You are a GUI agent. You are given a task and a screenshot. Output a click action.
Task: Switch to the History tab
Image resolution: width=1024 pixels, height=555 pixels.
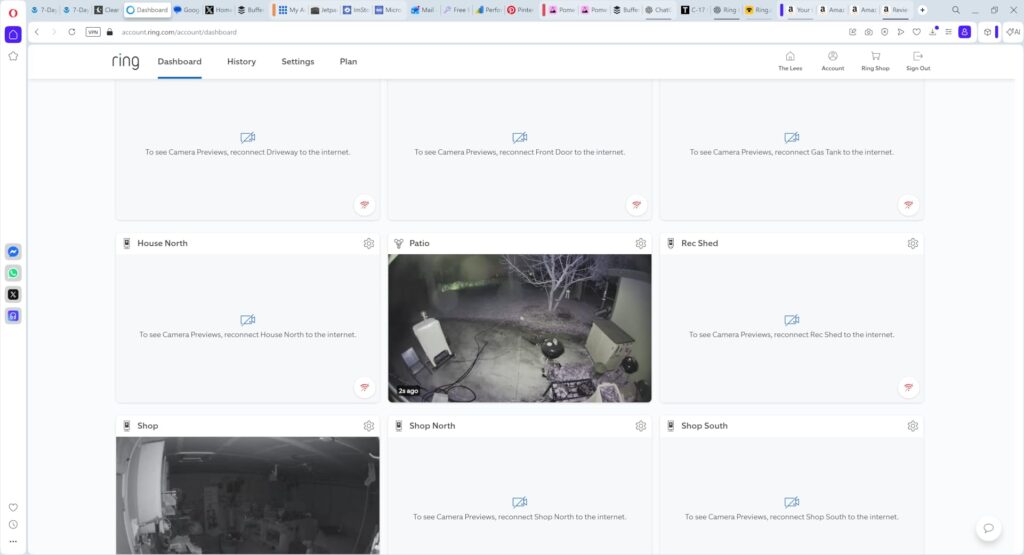241,62
